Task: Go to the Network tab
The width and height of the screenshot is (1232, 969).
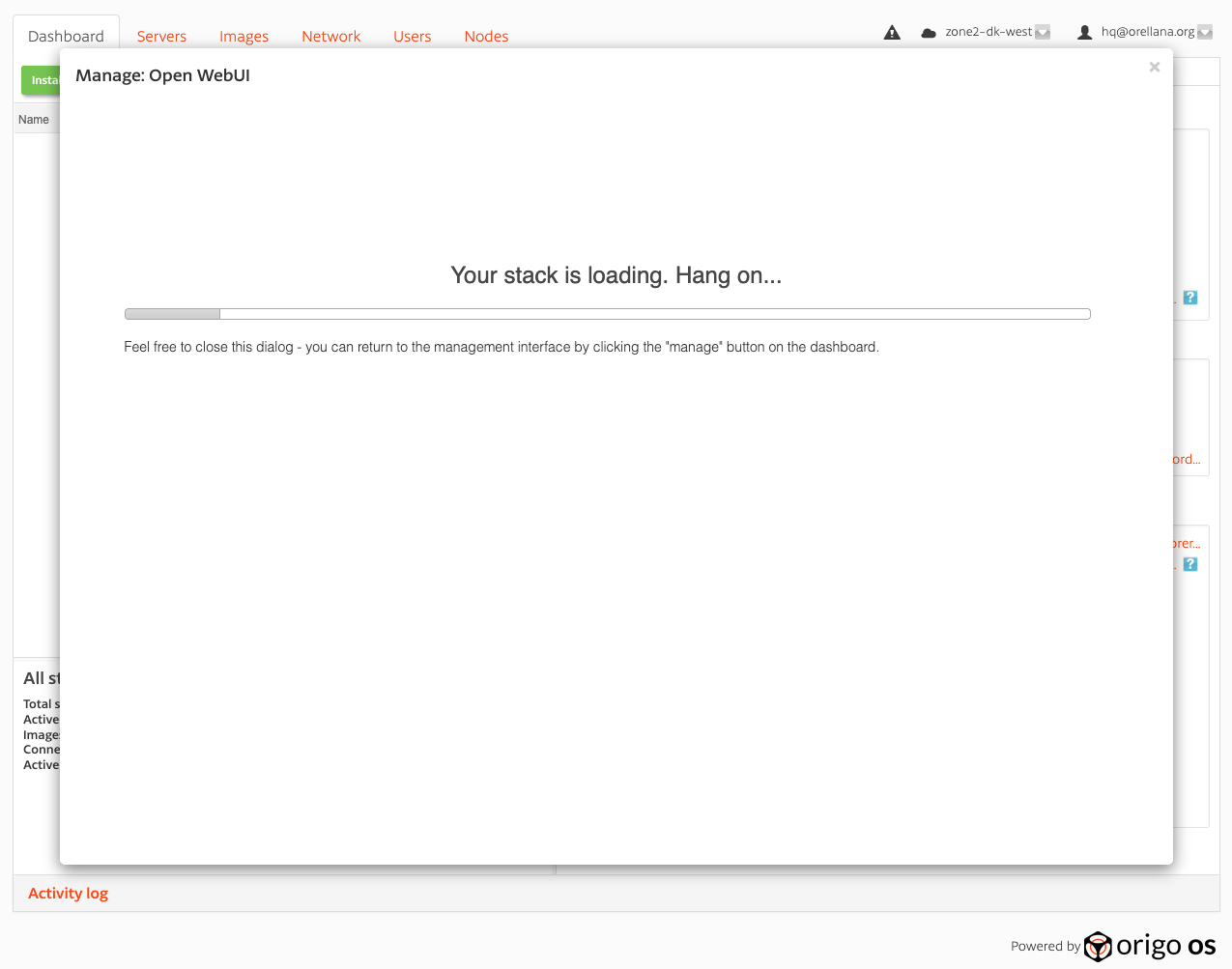Action: 330,37
